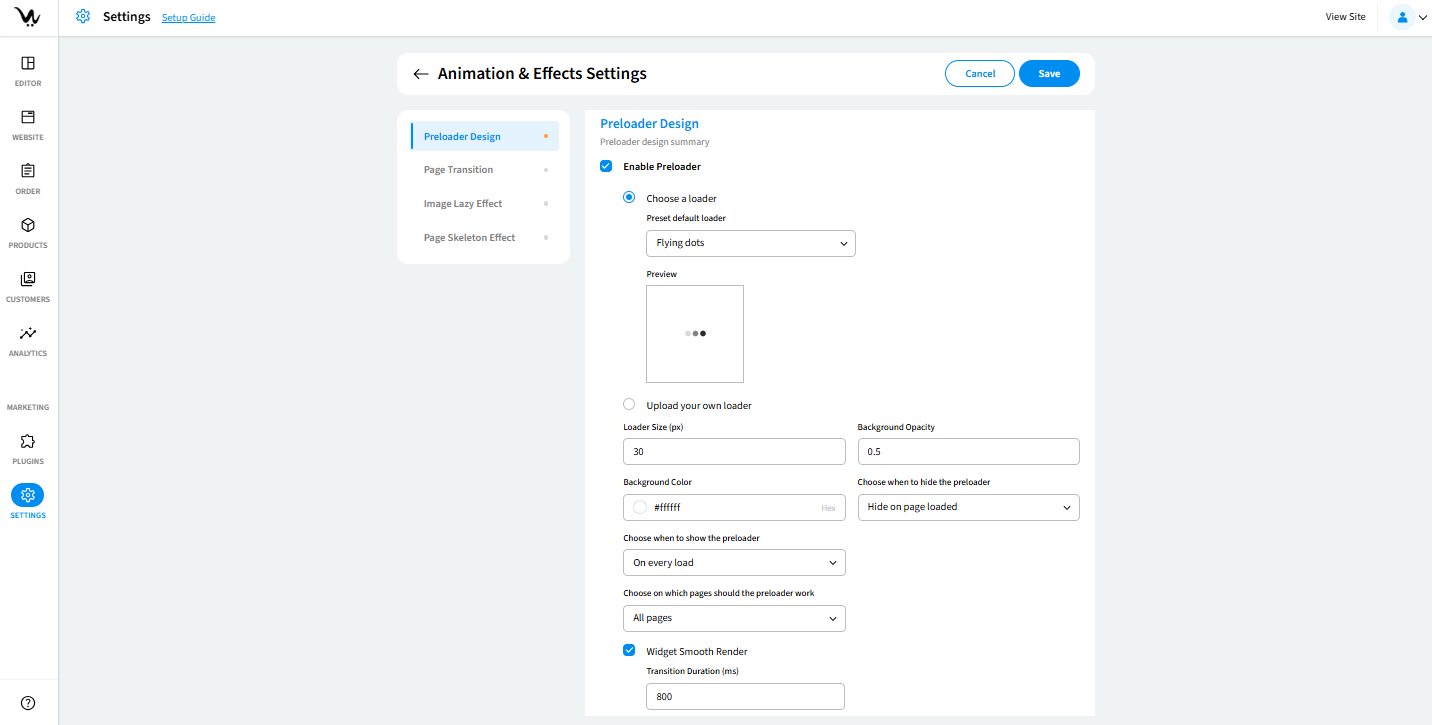Click the back arrow beside Animation & Effects Settings
1432x725 pixels.
tap(421, 74)
